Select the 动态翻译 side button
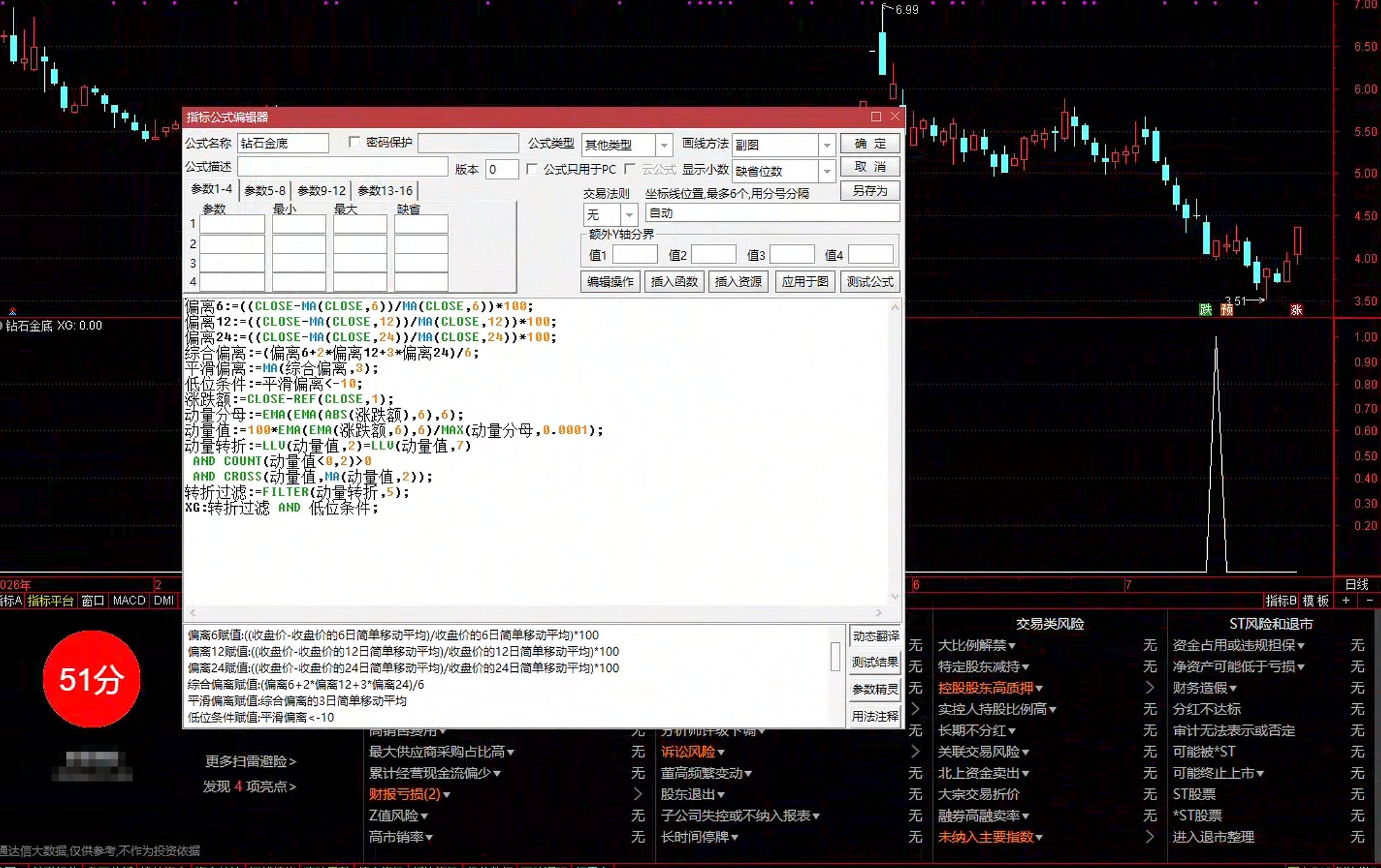1381x868 pixels. [x=875, y=636]
